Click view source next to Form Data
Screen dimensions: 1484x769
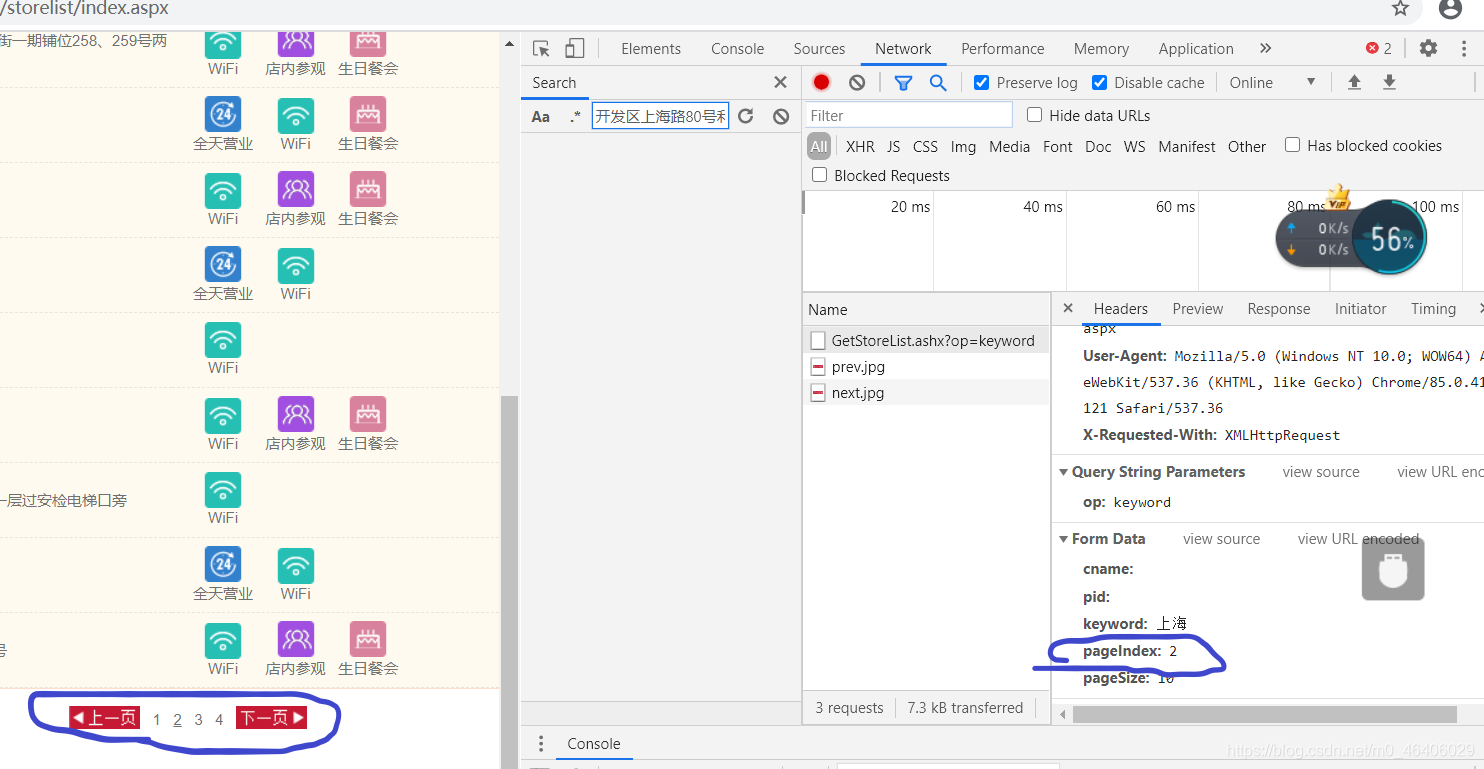pos(1221,538)
